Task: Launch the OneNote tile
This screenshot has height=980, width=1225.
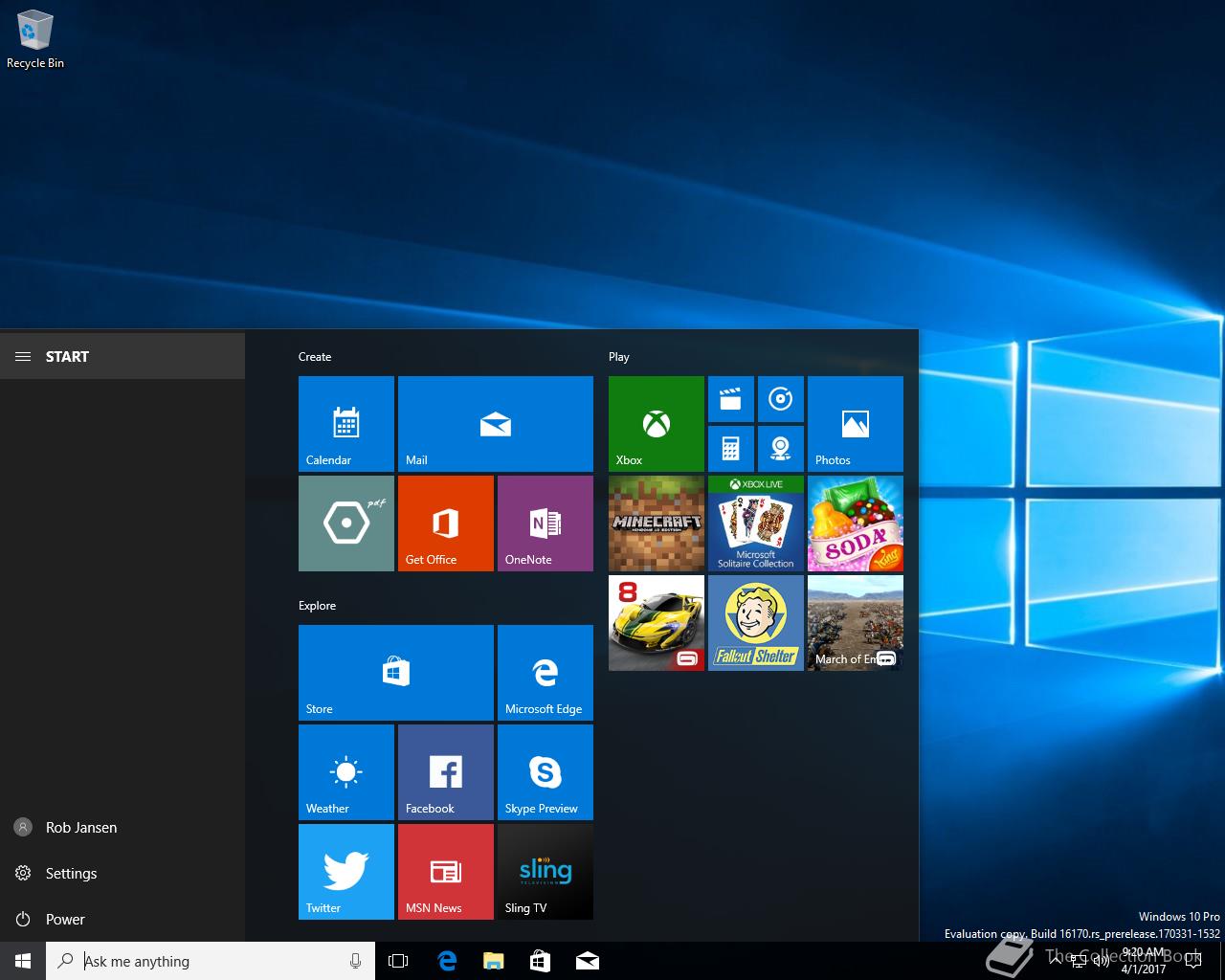Action: [546, 523]
